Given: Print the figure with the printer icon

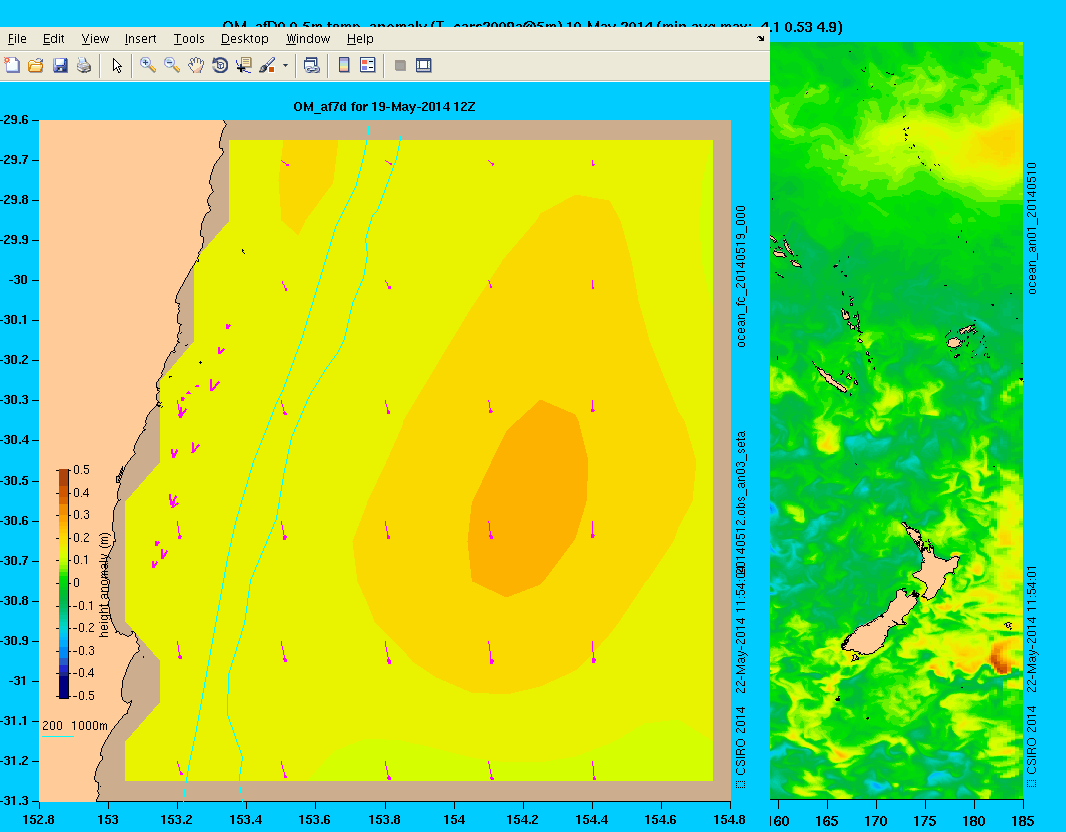Looking at the screenshot, I should pos(84,65).
